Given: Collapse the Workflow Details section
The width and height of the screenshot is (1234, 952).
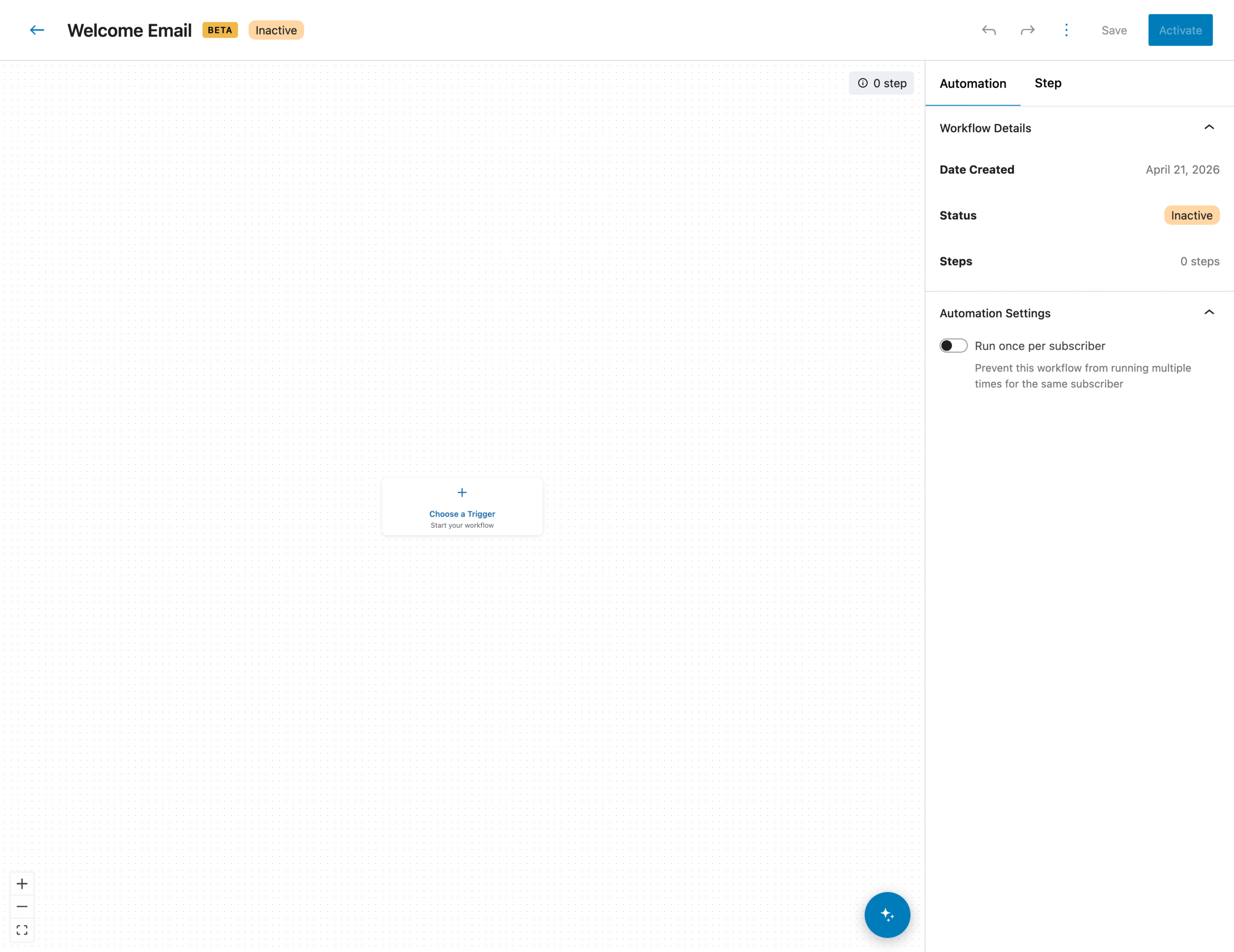Looking at the screenshot, I should point(1209,127).
